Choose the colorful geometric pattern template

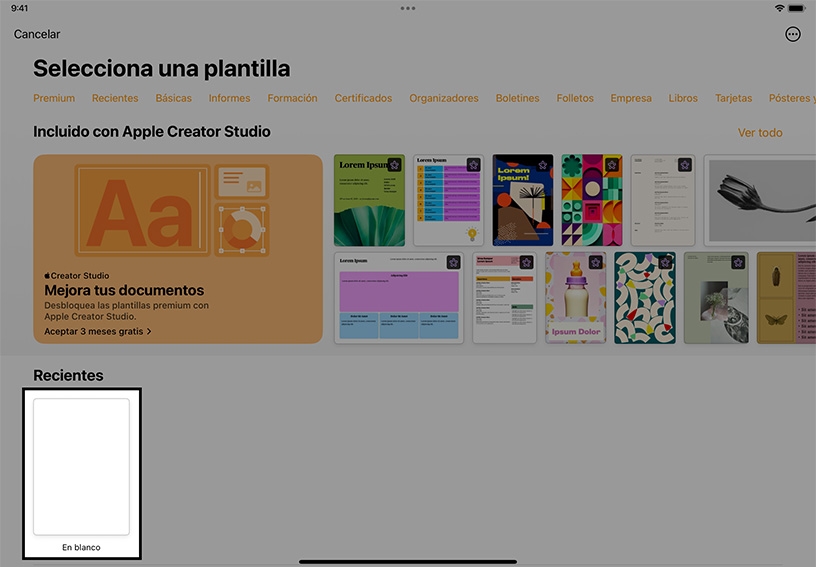592,200
